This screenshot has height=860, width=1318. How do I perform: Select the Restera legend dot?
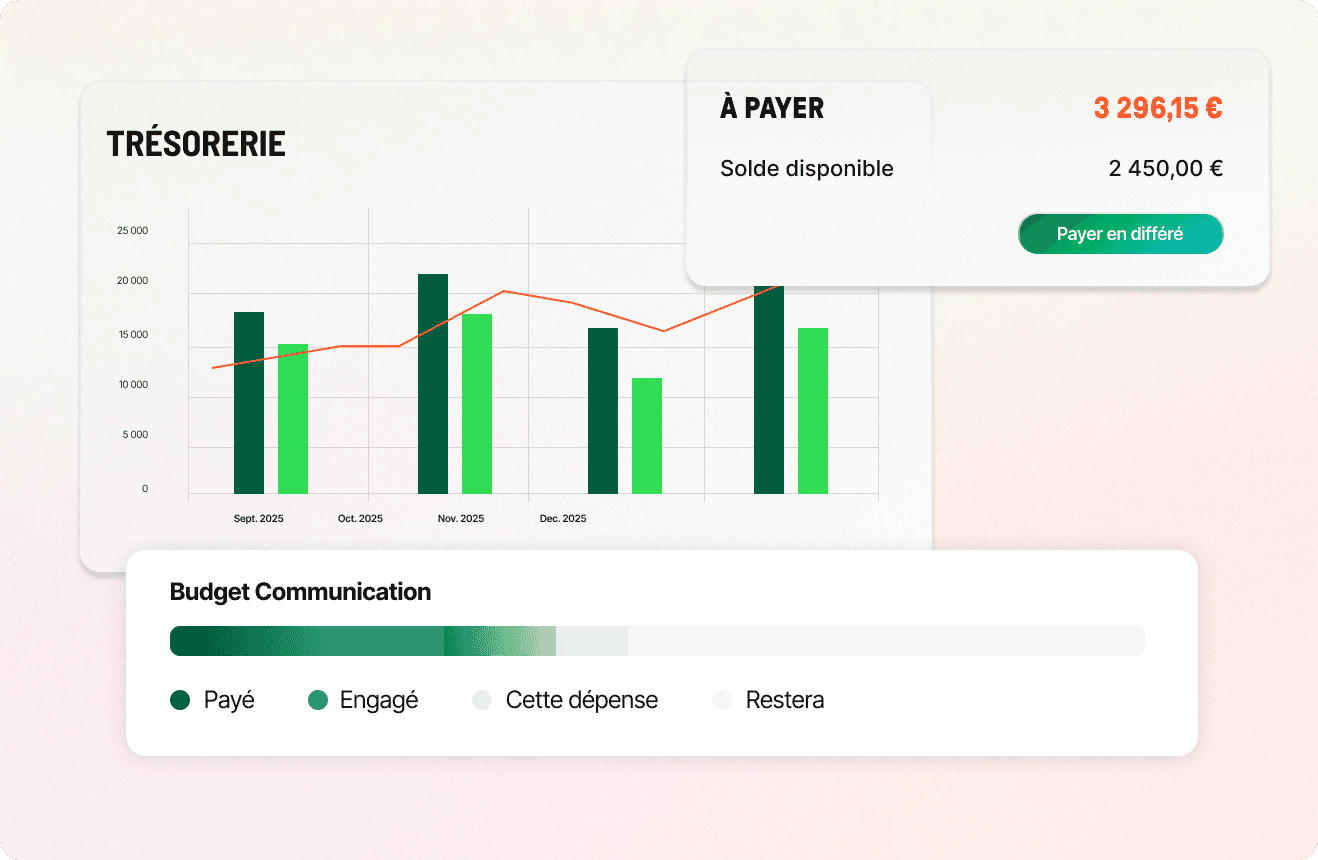click(722, 700)
